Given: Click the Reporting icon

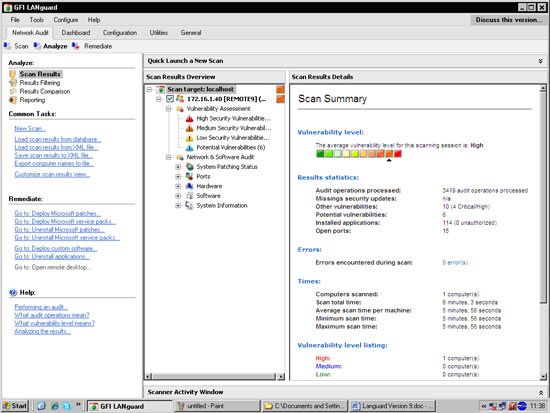Looking at the screenshot, I should [13, 100].
